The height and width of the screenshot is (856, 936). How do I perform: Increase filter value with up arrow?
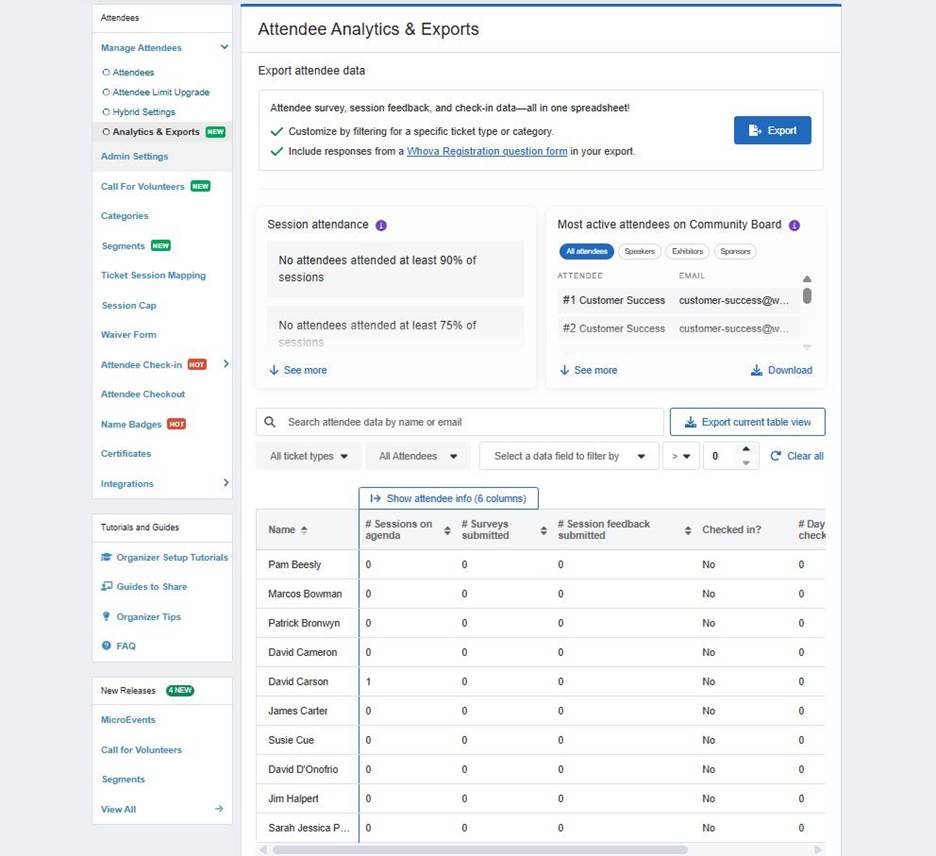point(746,449)
